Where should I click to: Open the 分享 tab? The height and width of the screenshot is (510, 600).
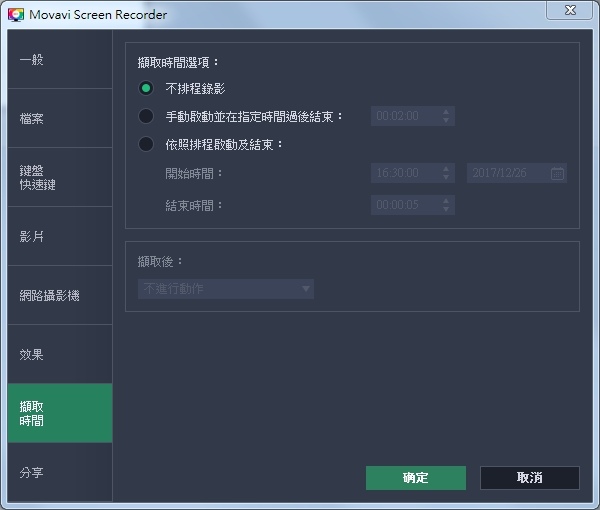pyautogui.click(x=60, y=472)
